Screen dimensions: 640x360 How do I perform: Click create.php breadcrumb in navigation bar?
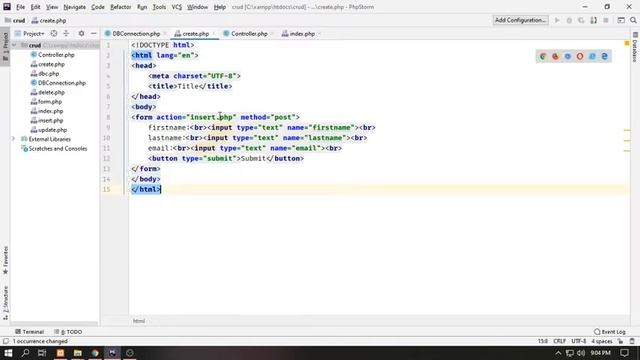pos(49,20)
